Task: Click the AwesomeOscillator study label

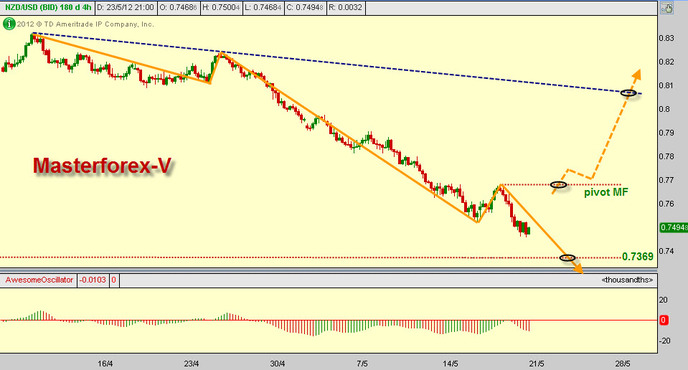Action: point(39,280)
